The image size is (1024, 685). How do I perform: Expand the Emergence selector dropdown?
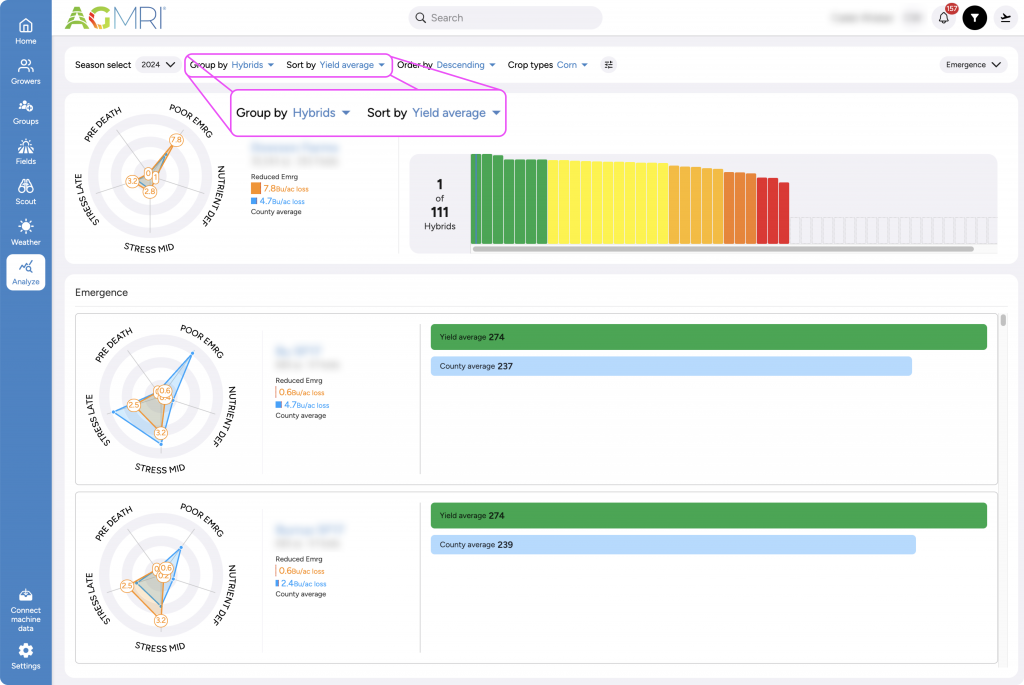[973, 65]
